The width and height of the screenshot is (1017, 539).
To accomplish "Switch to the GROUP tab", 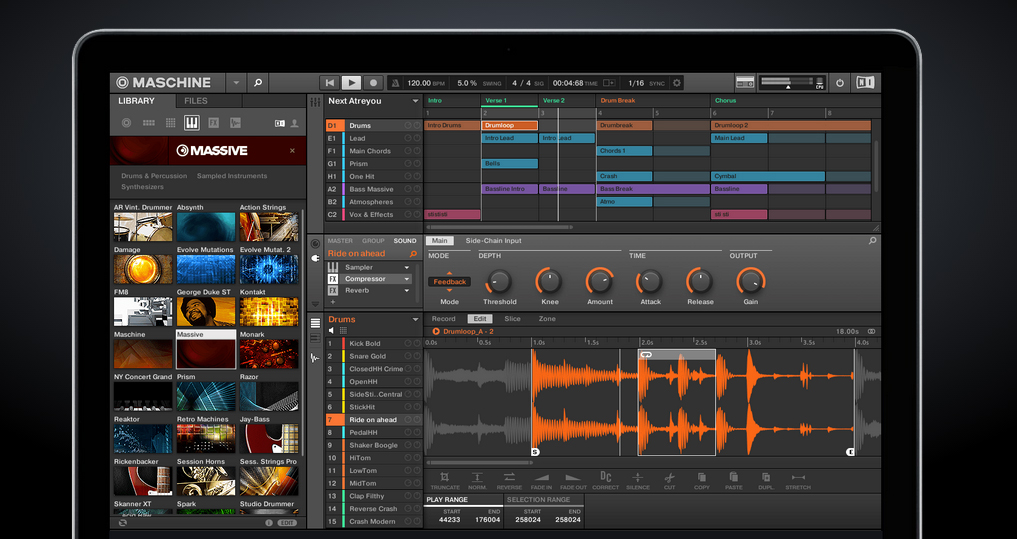I will pos(373,241).
